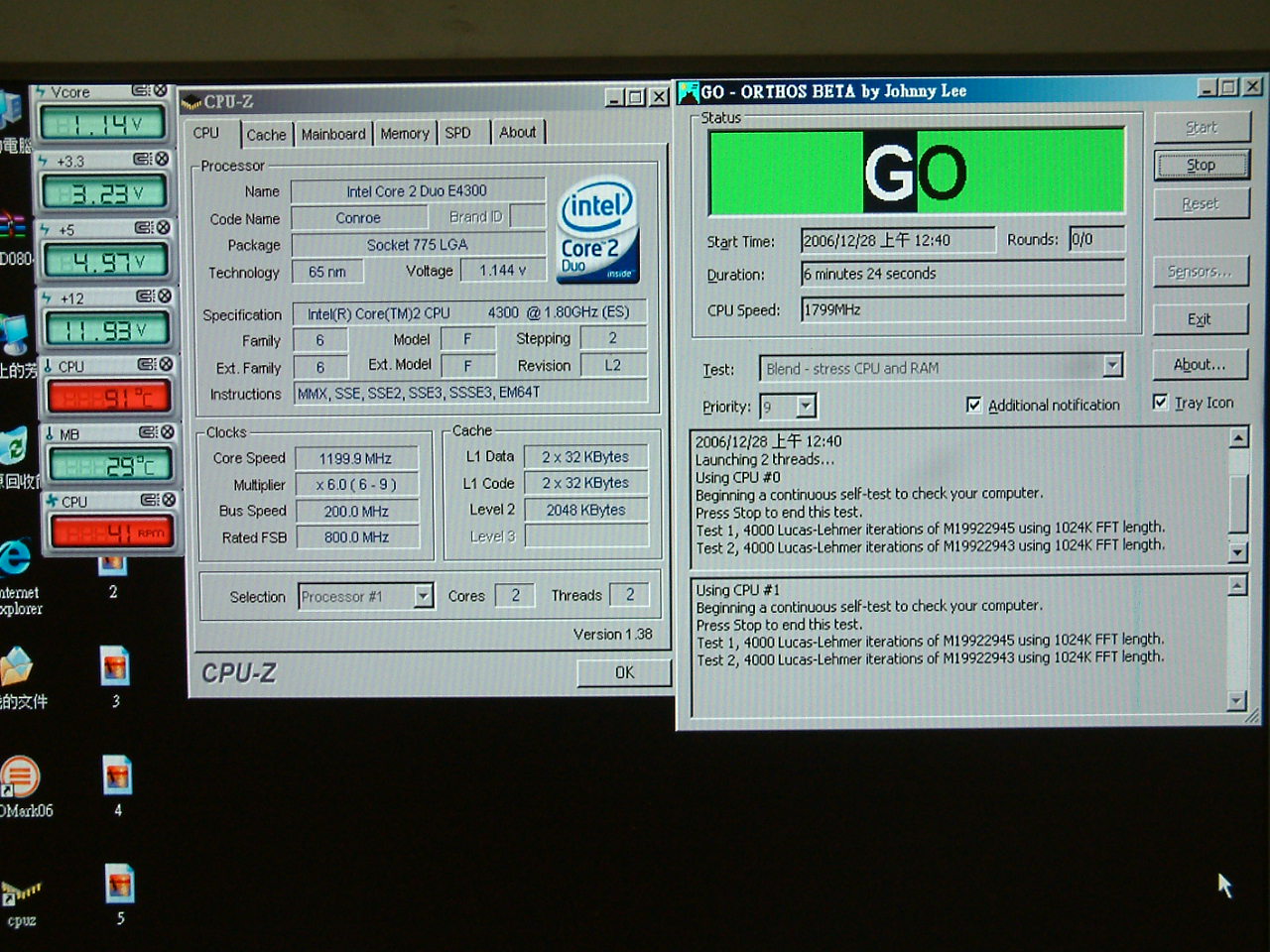Click the CPU-Z title bar icon
The image size is (1270, 952).
pos(191,101)
